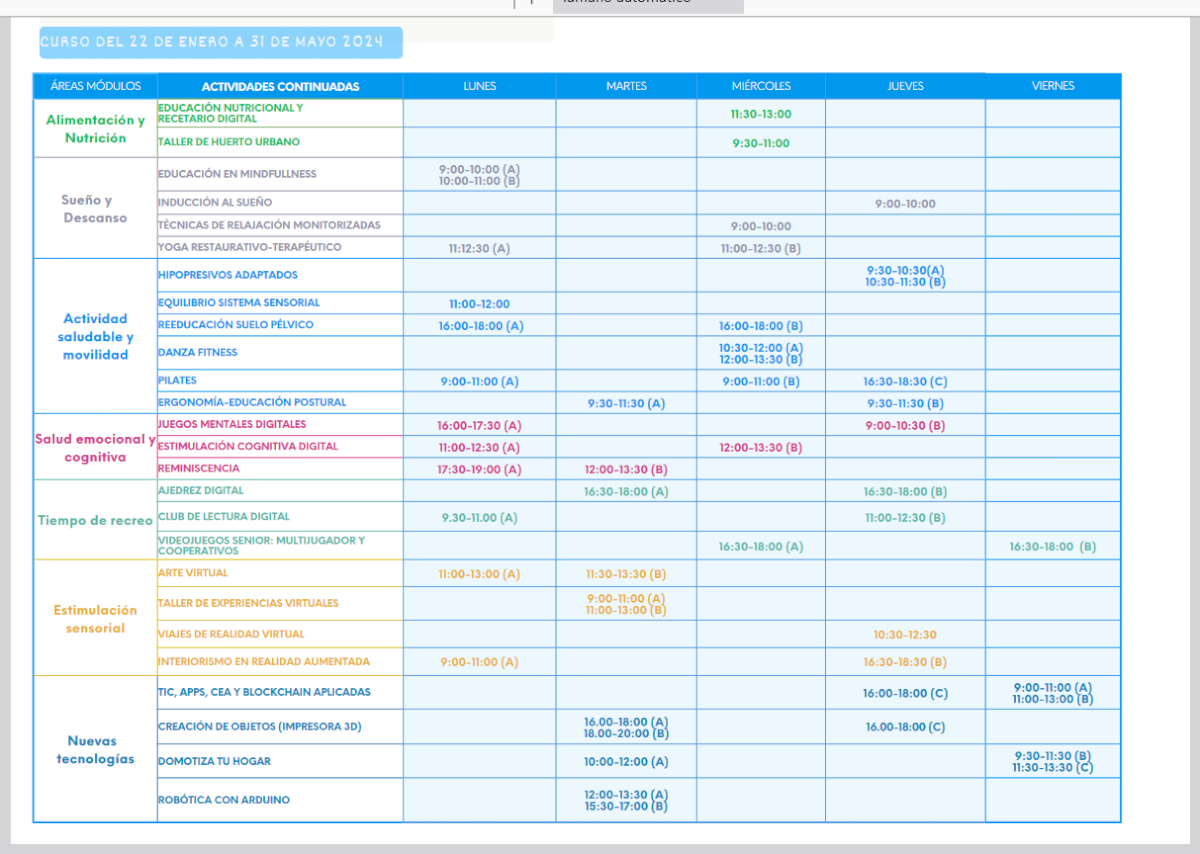This screenshot has width=1200, height=854.
Task: Select the ÁREAS MÓDULOS column header
Action: [x=96, y=86]
